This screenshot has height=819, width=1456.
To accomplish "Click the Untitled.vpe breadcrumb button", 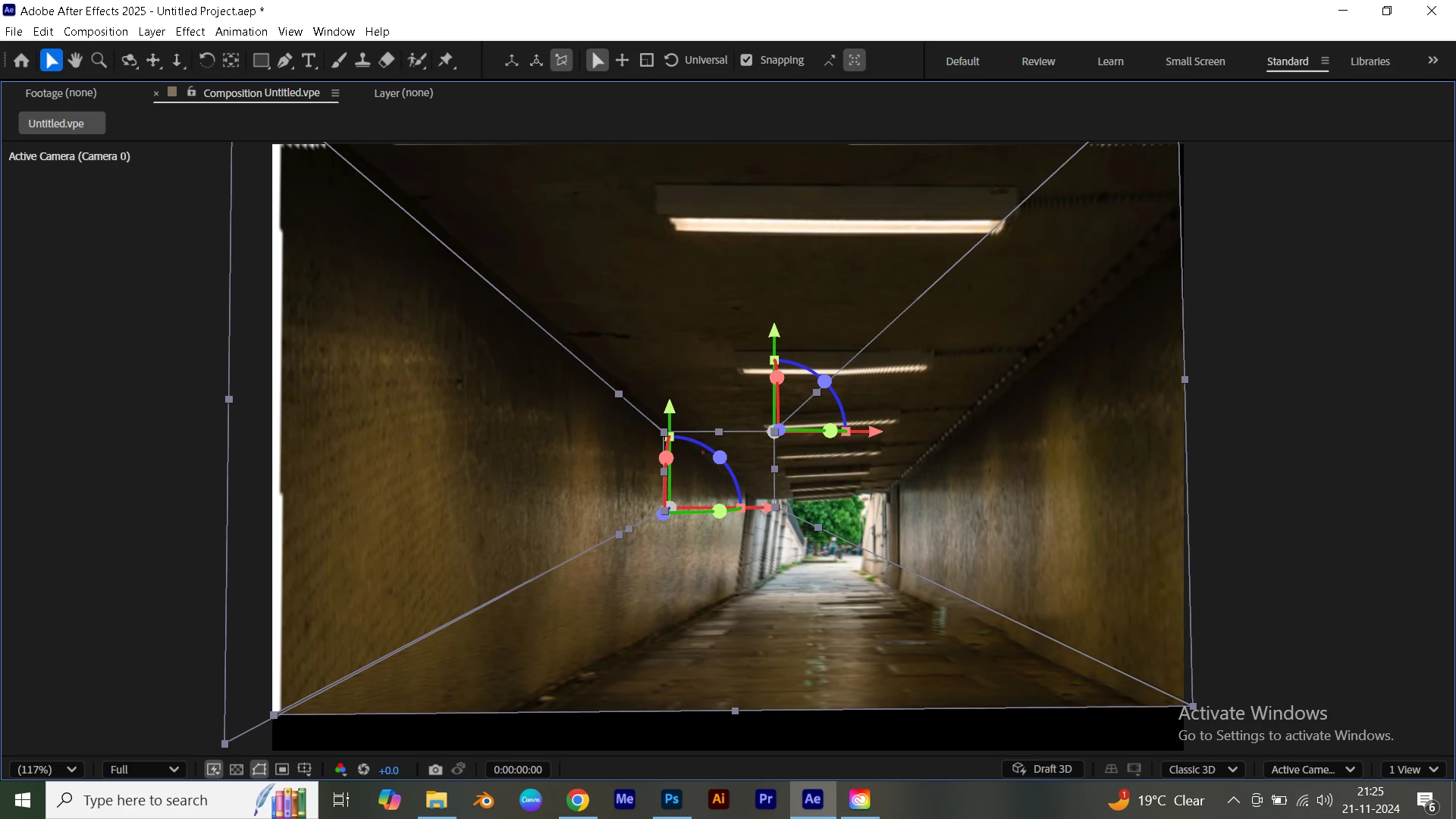I will click(61, 124).
